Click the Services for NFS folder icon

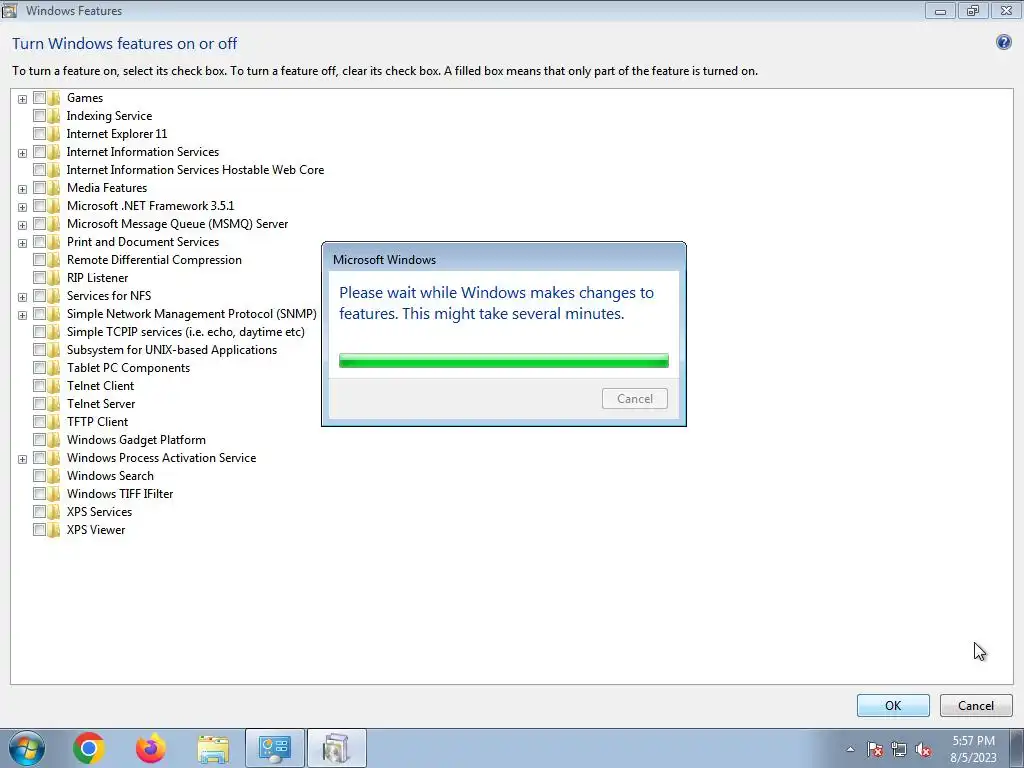click(54, 296)
